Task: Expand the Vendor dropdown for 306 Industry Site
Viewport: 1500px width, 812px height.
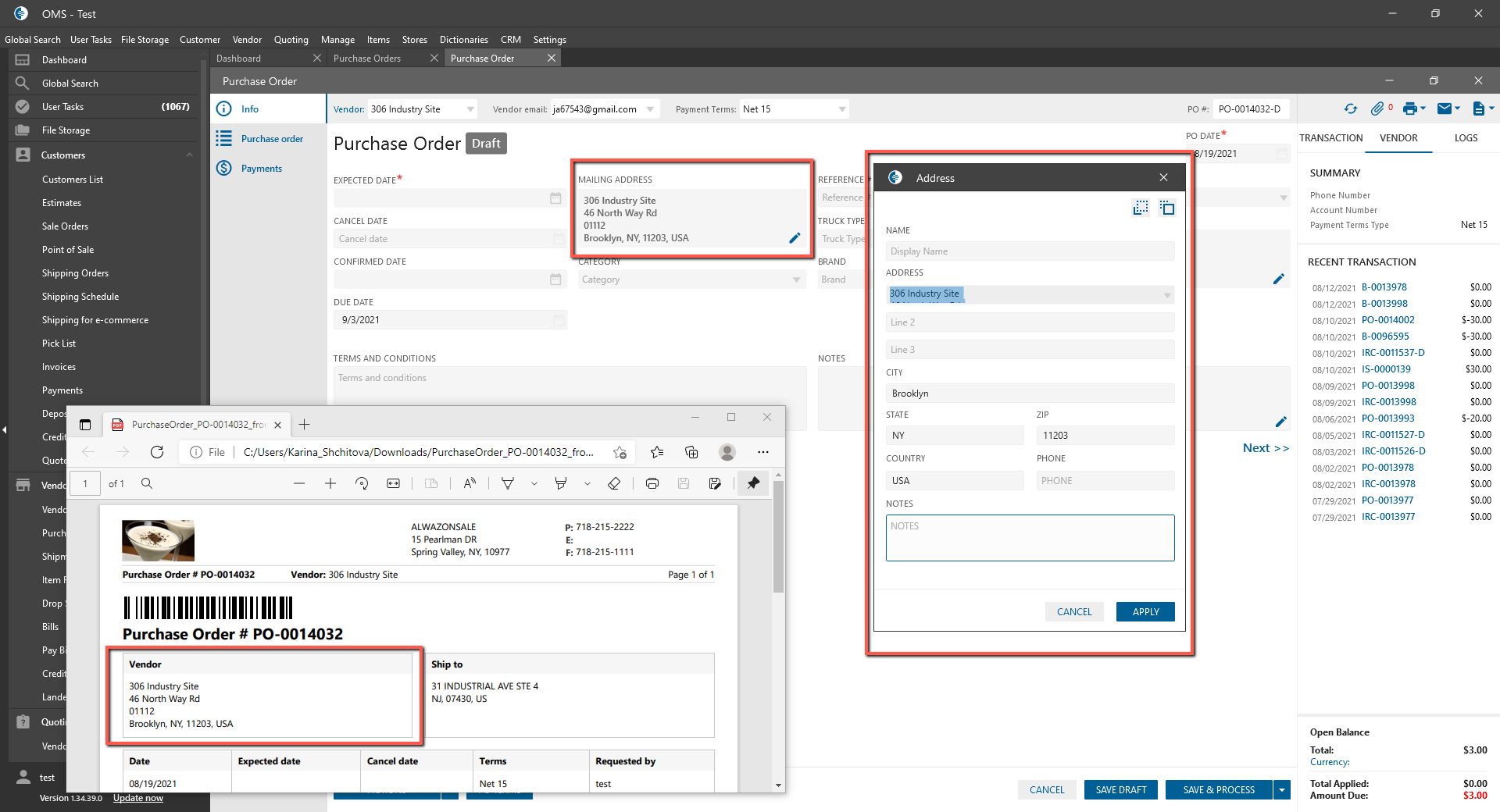Action: point(470,109)
